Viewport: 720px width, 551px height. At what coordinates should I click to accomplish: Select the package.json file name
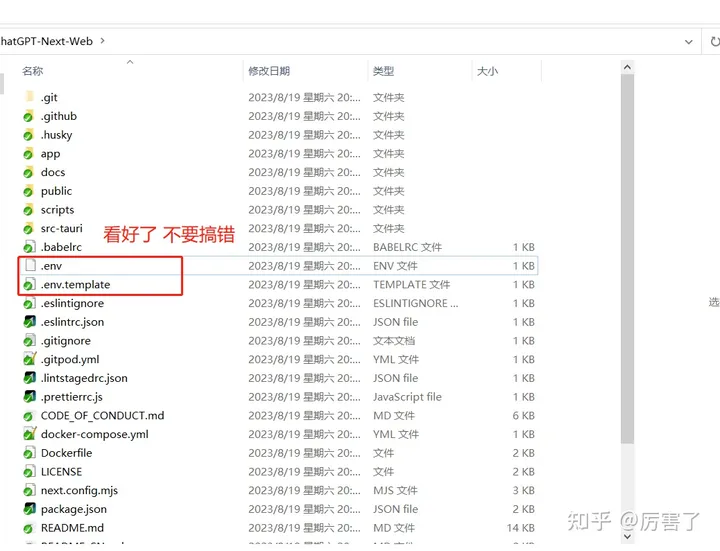(73, 509)
